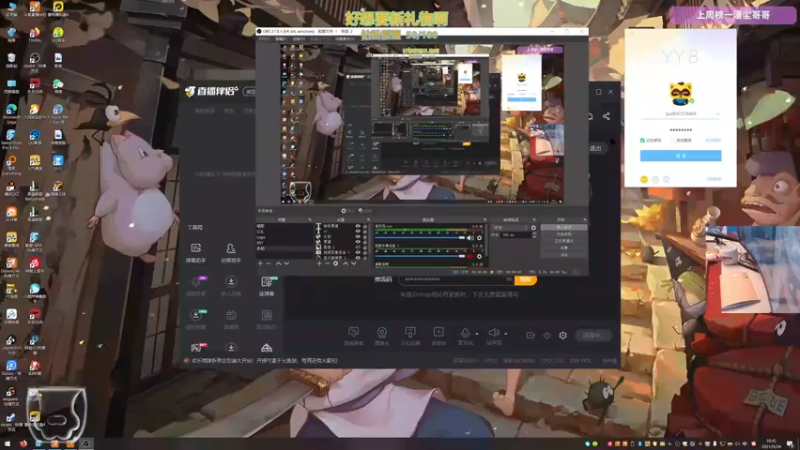Move the selected source down in OBS
The image size is (800, 450).
pyautogui.click(x=354, y=263)
